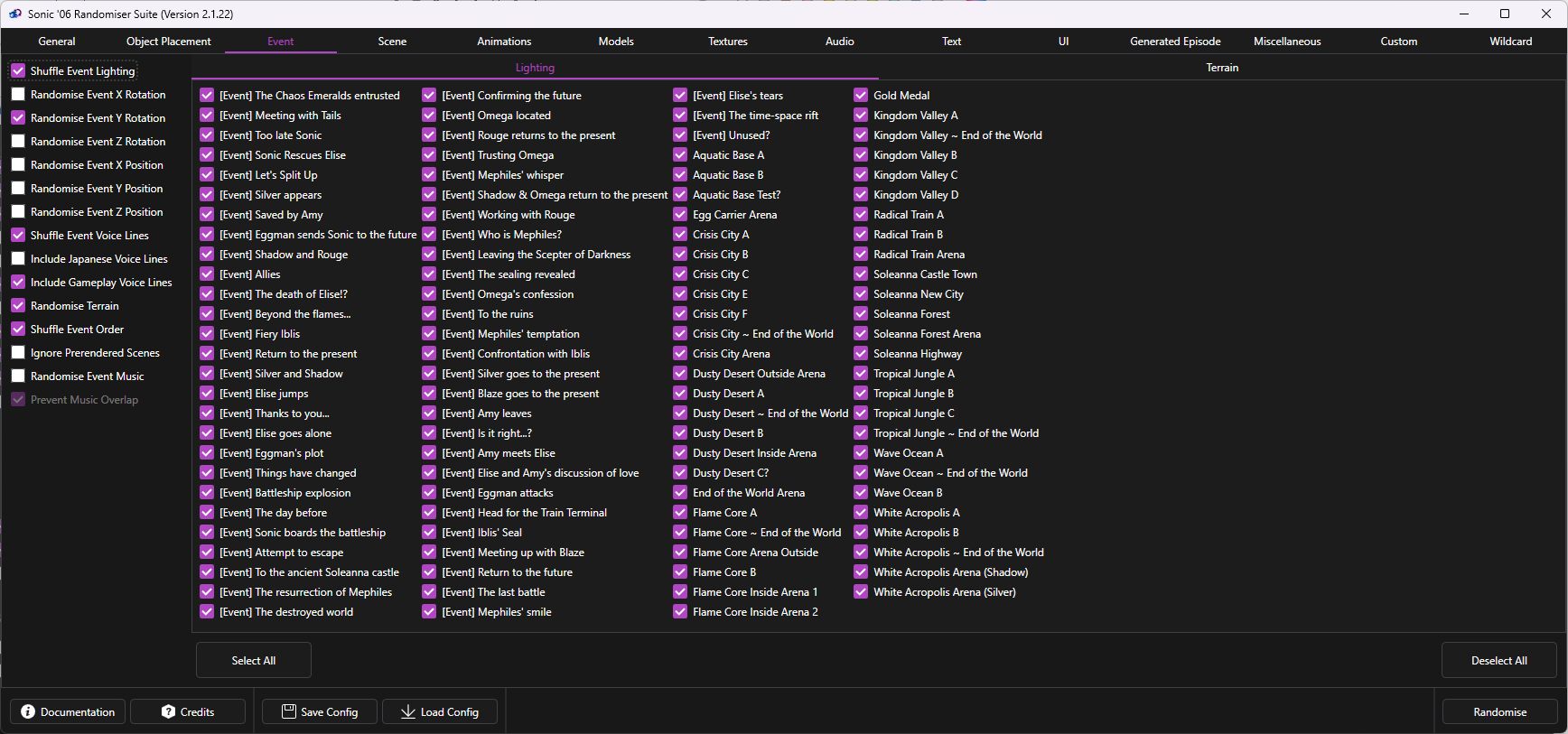Enable Randomise Event Z Position
This screenshot has height=734, width=1568.
(18, 211)
